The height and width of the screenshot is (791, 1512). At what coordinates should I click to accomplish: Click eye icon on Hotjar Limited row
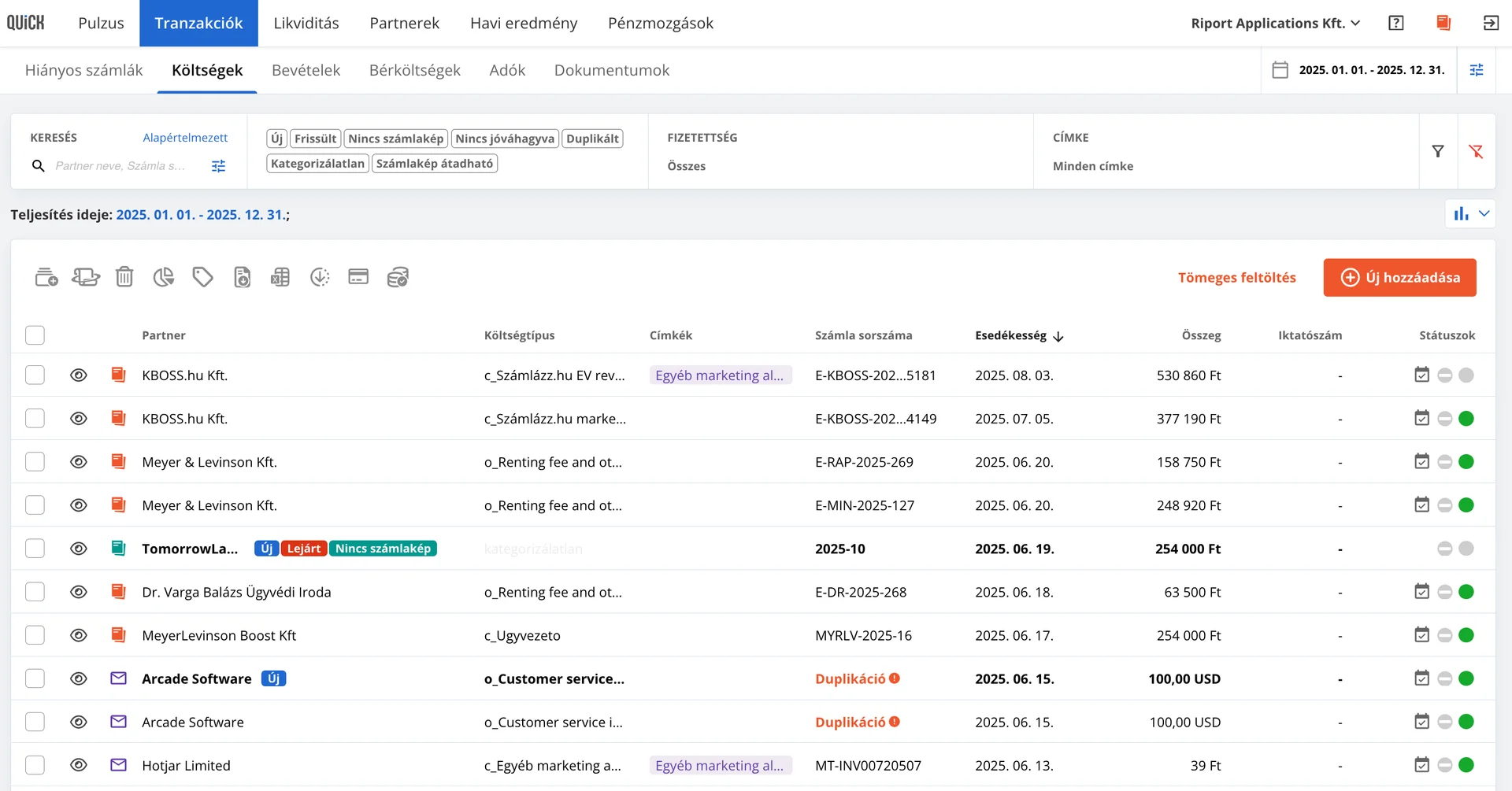click(x=78, y=765)
